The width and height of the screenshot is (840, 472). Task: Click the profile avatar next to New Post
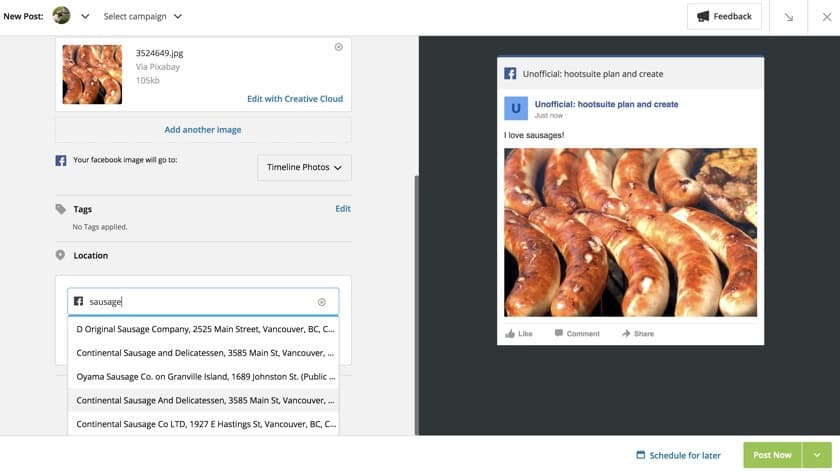pos(62,16)
